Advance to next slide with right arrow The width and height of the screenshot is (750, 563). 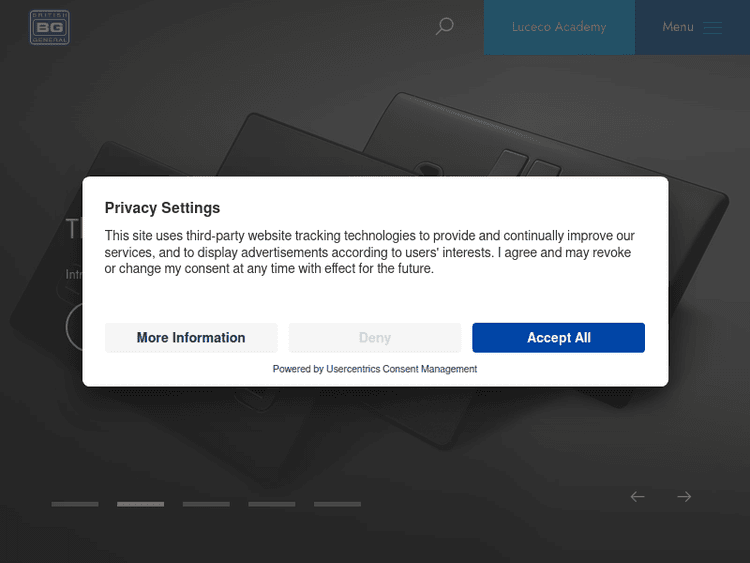(684, 497)
